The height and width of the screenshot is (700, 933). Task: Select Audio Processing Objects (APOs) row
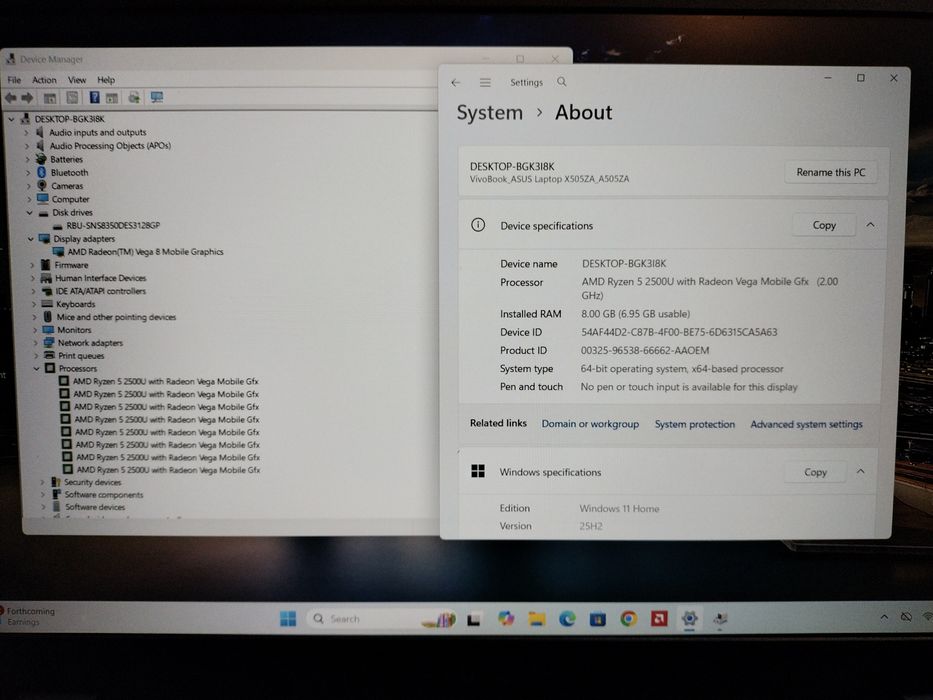point(110,145)
